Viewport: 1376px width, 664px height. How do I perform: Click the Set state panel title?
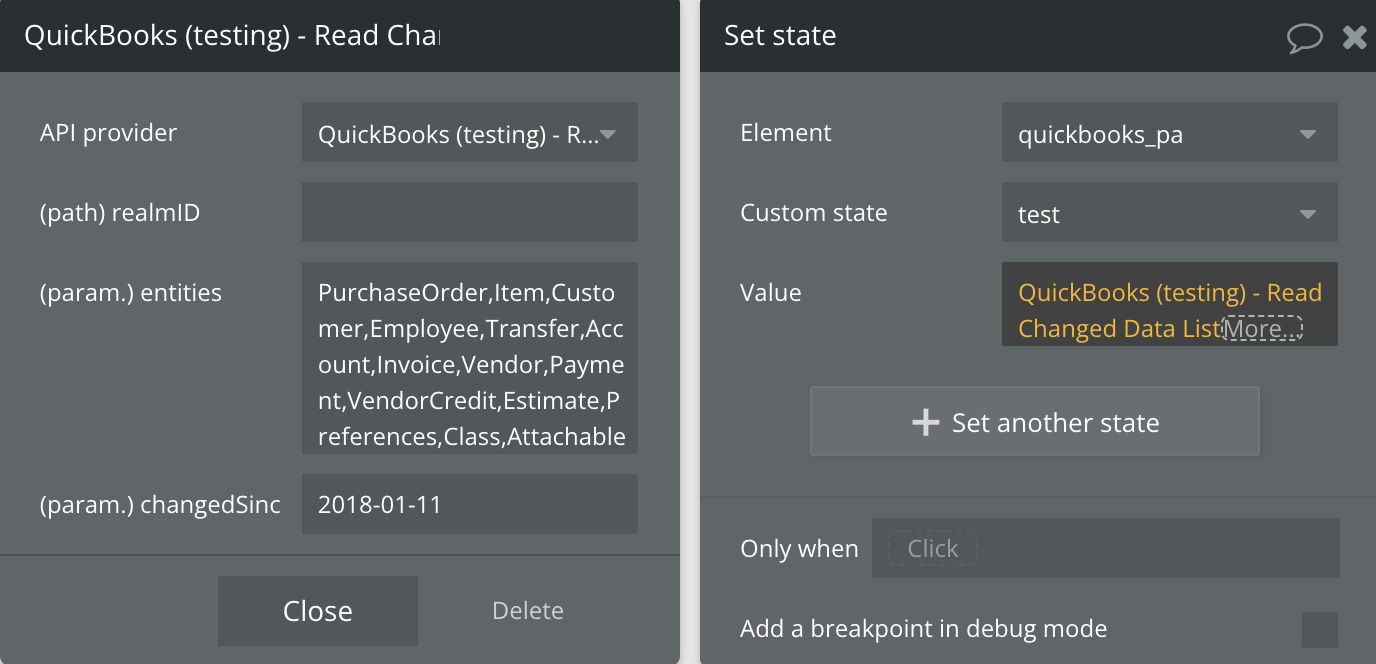780,36
